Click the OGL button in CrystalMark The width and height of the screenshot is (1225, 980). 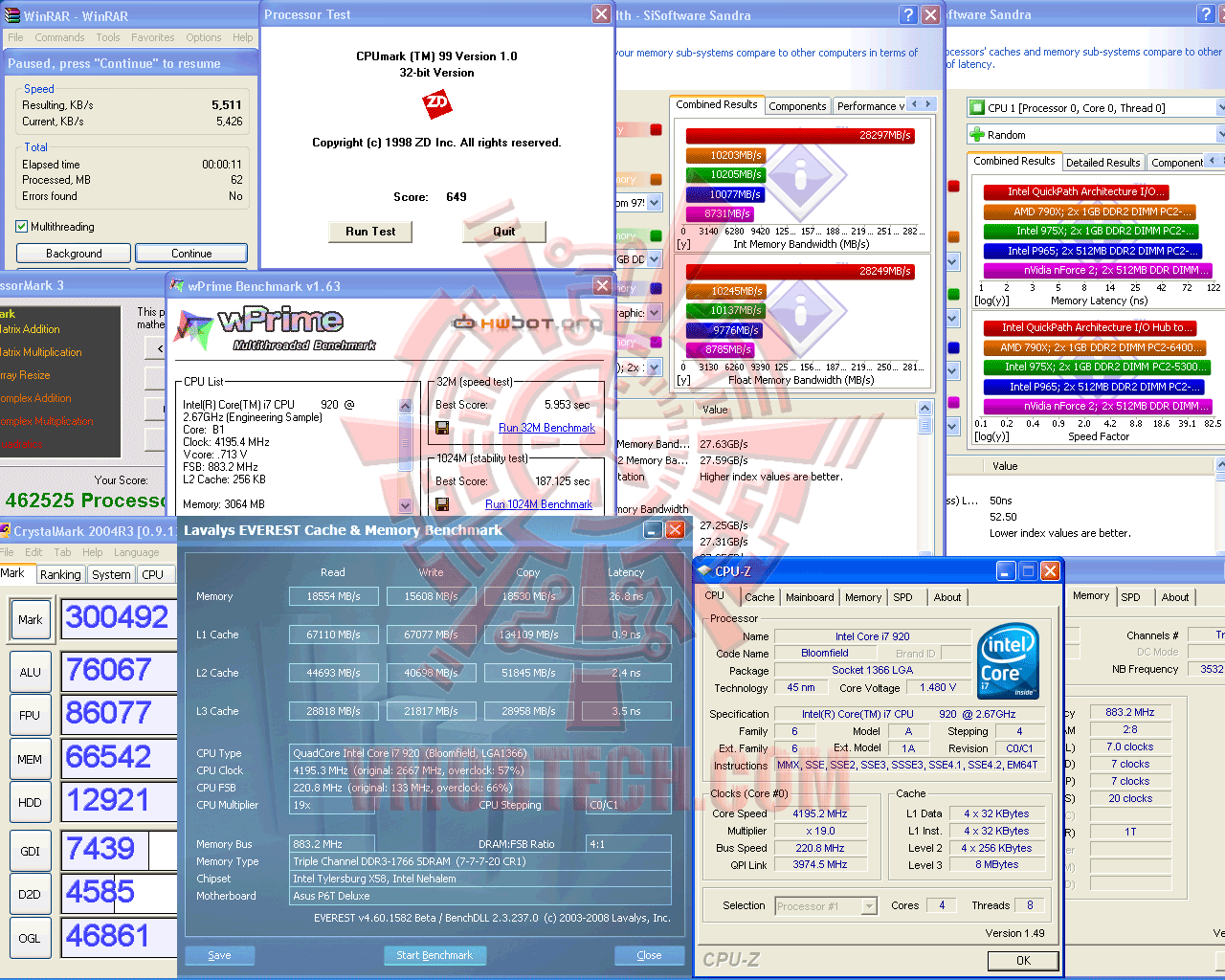[30, 938]
